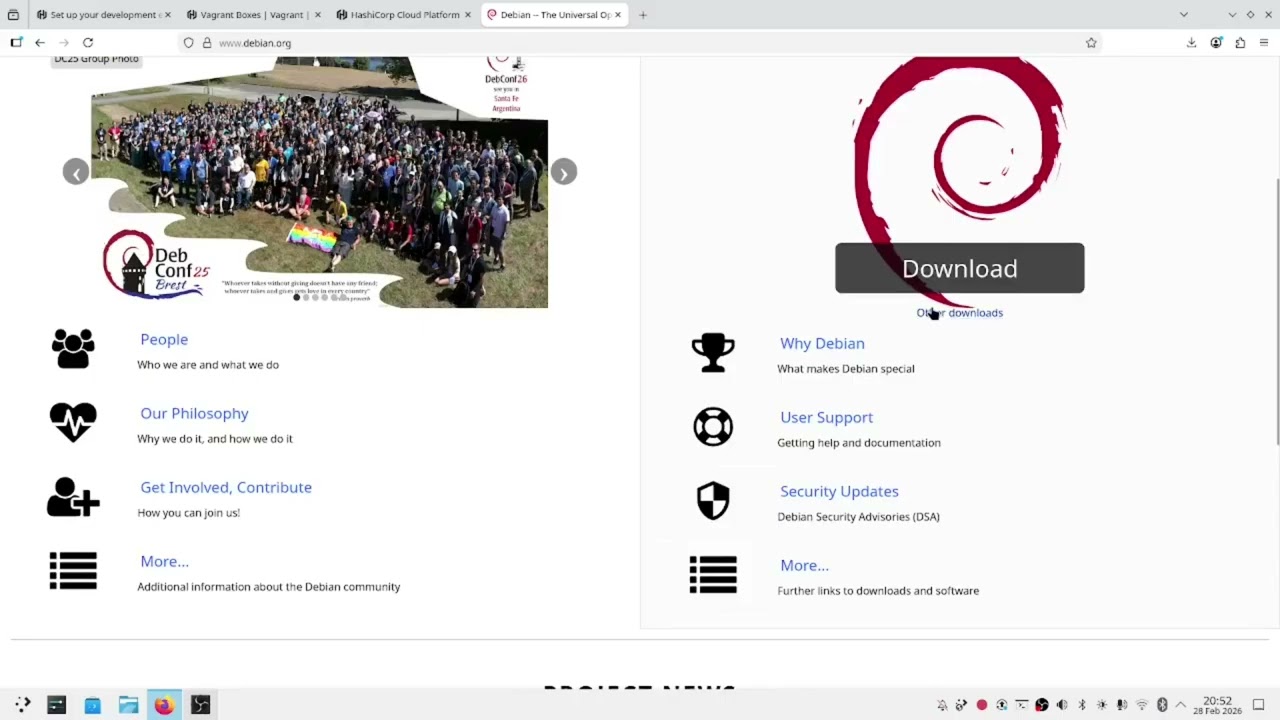Show next slide in the photo carousel
This screenshot has height=720, width=1280.
coord(564,172)
